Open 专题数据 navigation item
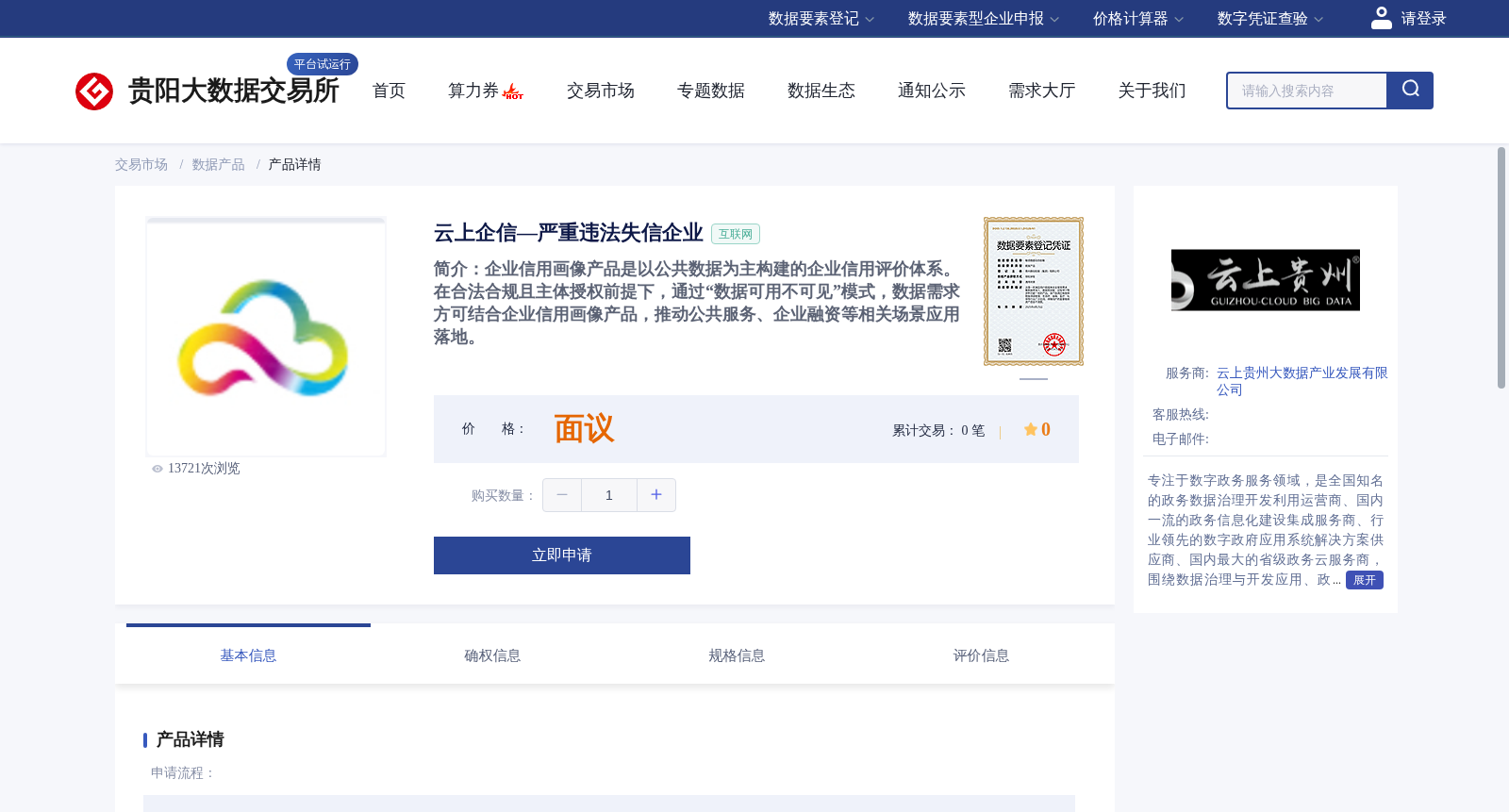The height and width of the screenshot is (812, 1509). click(x=711, y=91)
